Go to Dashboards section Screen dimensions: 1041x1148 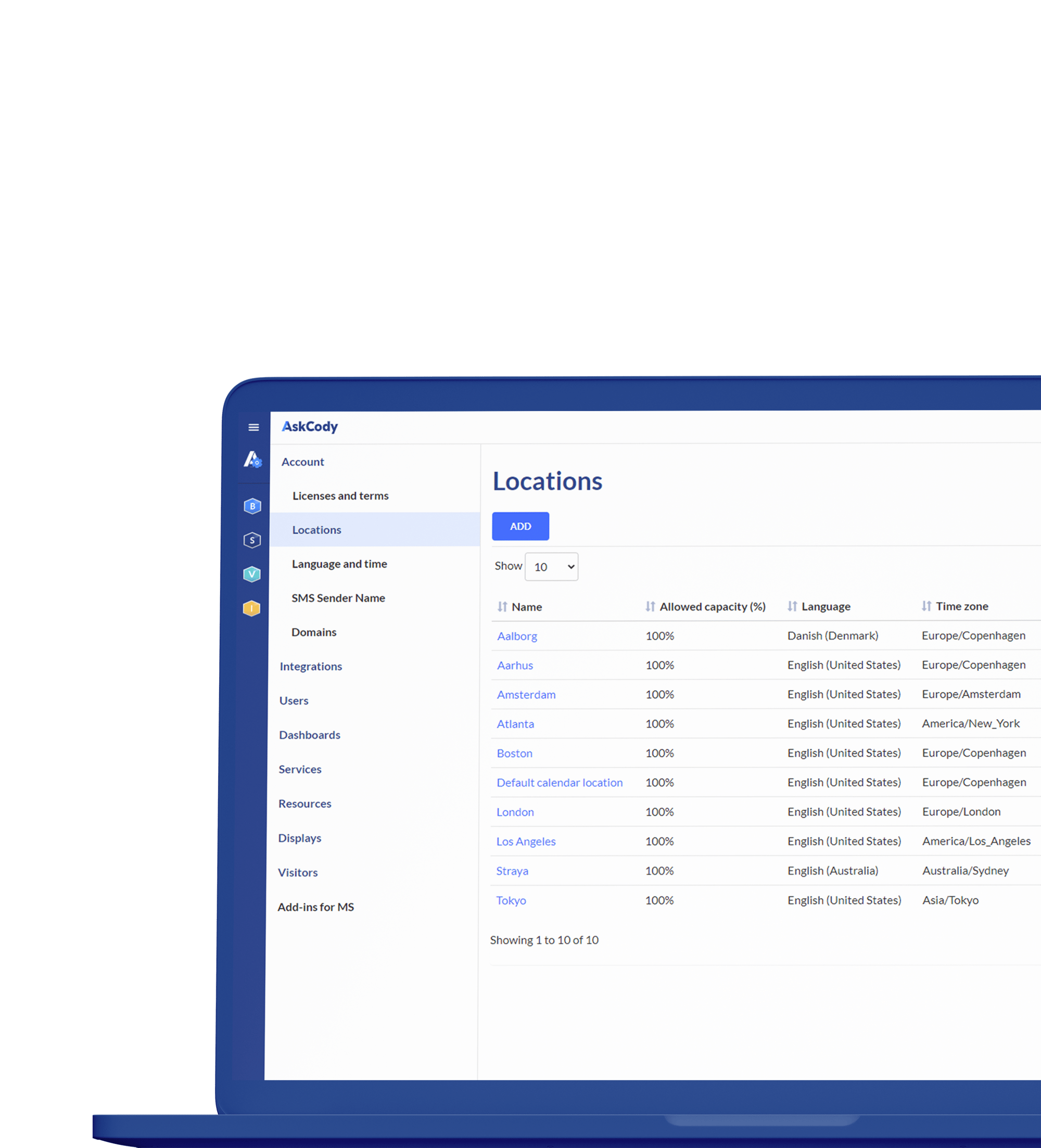pos(310,735)
